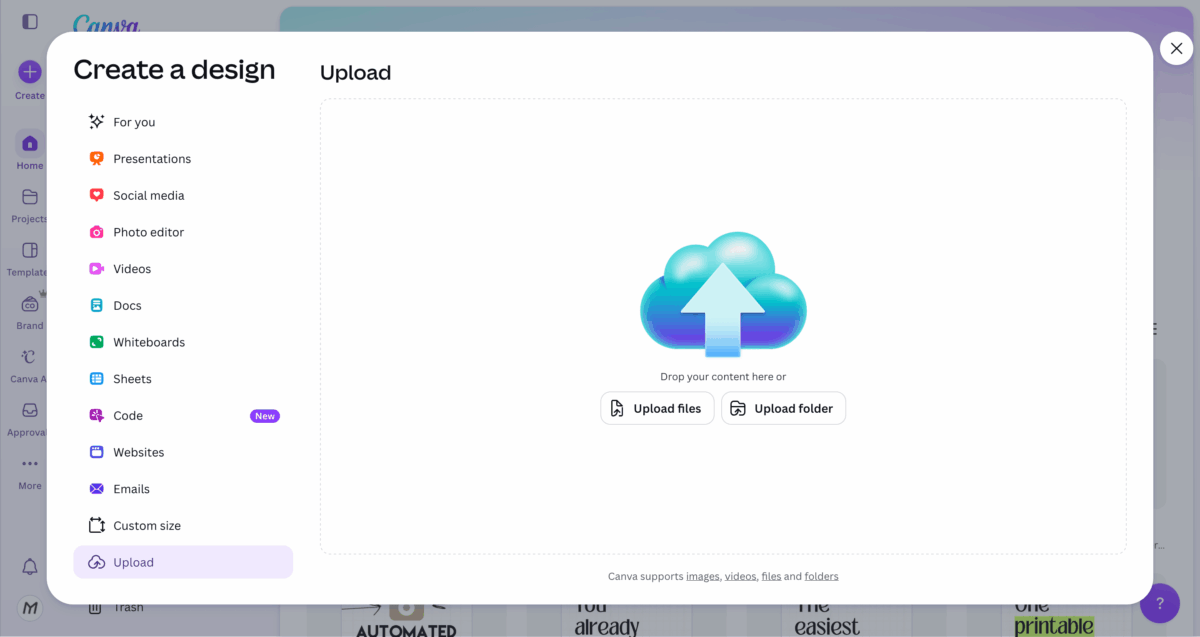The width and height of the screenshot is (1200, 637).
Task: Click the Photo editor camera icon
Action: pyautogui.click(x=97, y=232)
